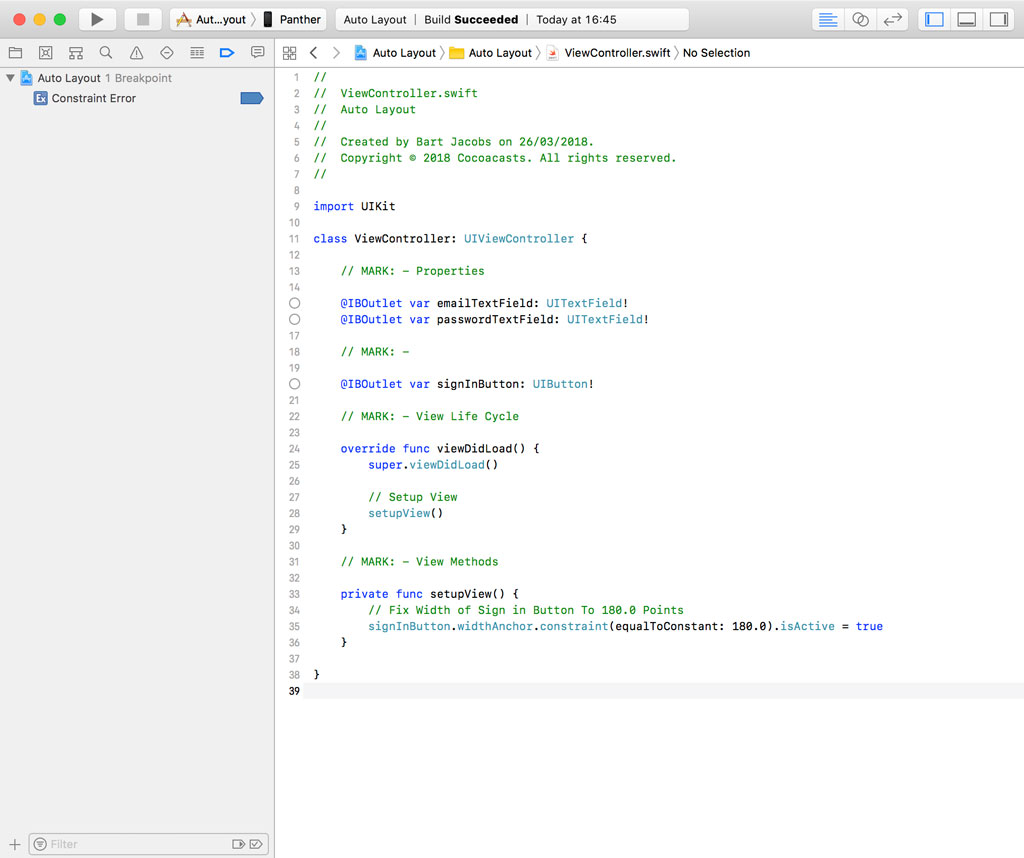Screen dimensions: 1024x858
Task: Show the debug area panel
Action: 968,19
